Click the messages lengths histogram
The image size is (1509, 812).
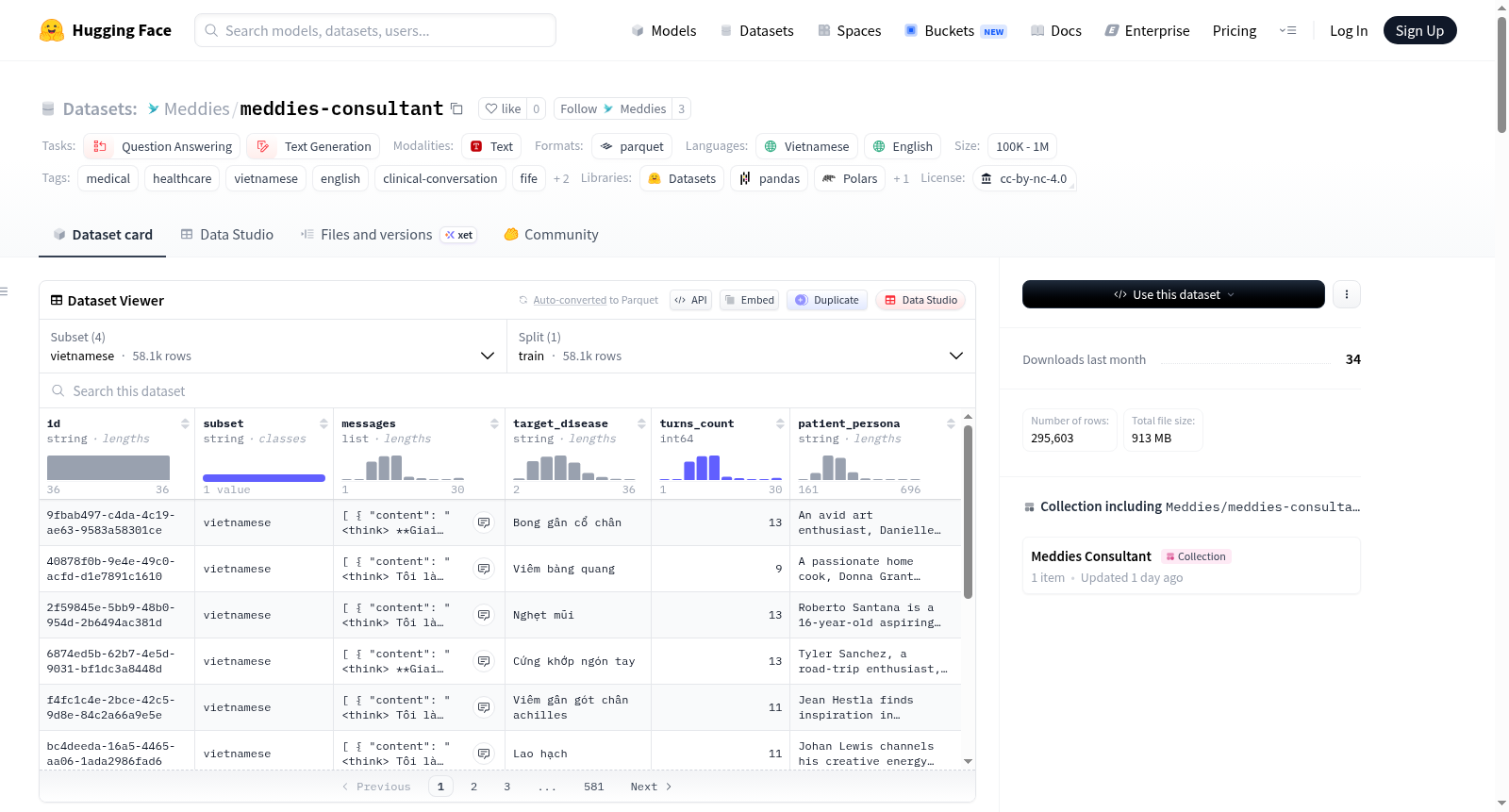coord(403,467)
